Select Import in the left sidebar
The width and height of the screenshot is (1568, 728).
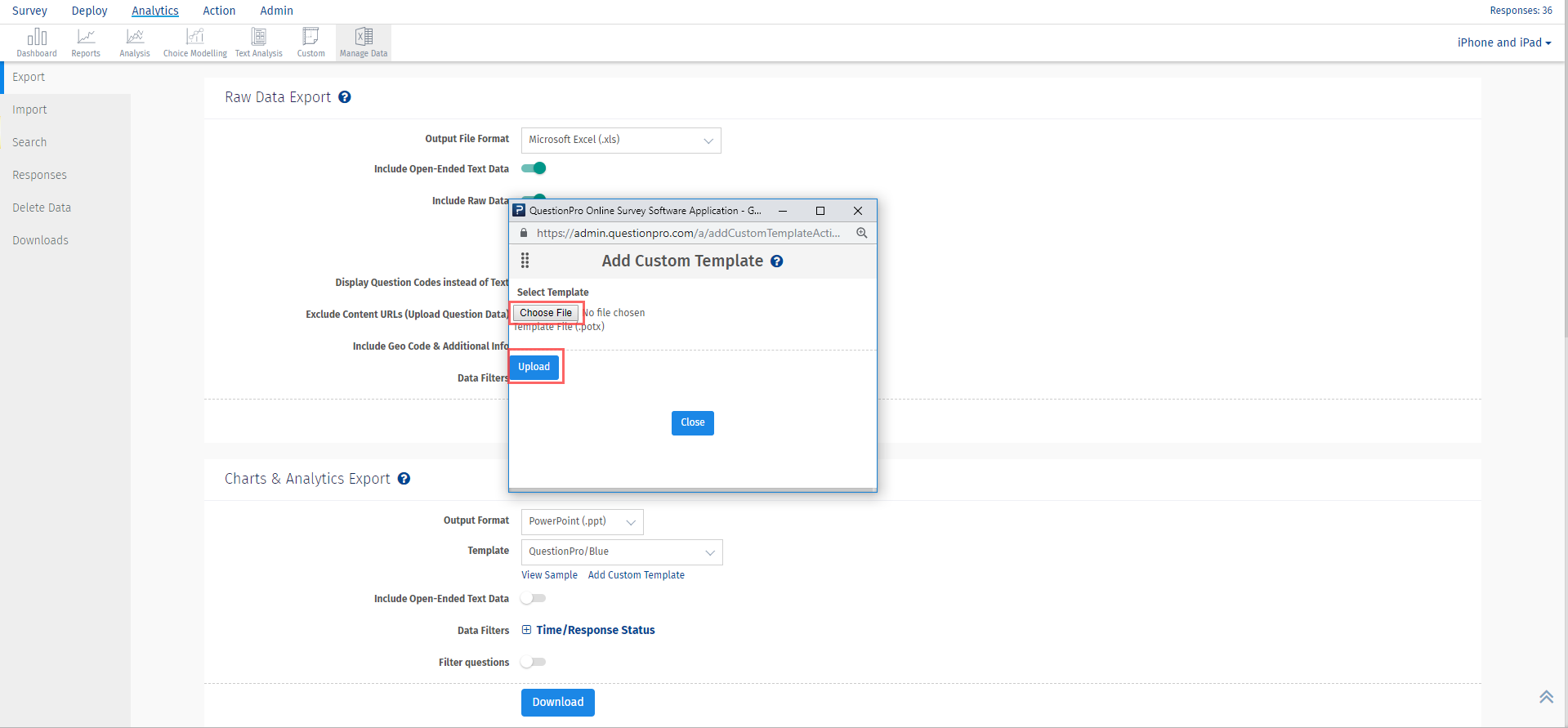(29, 109)
